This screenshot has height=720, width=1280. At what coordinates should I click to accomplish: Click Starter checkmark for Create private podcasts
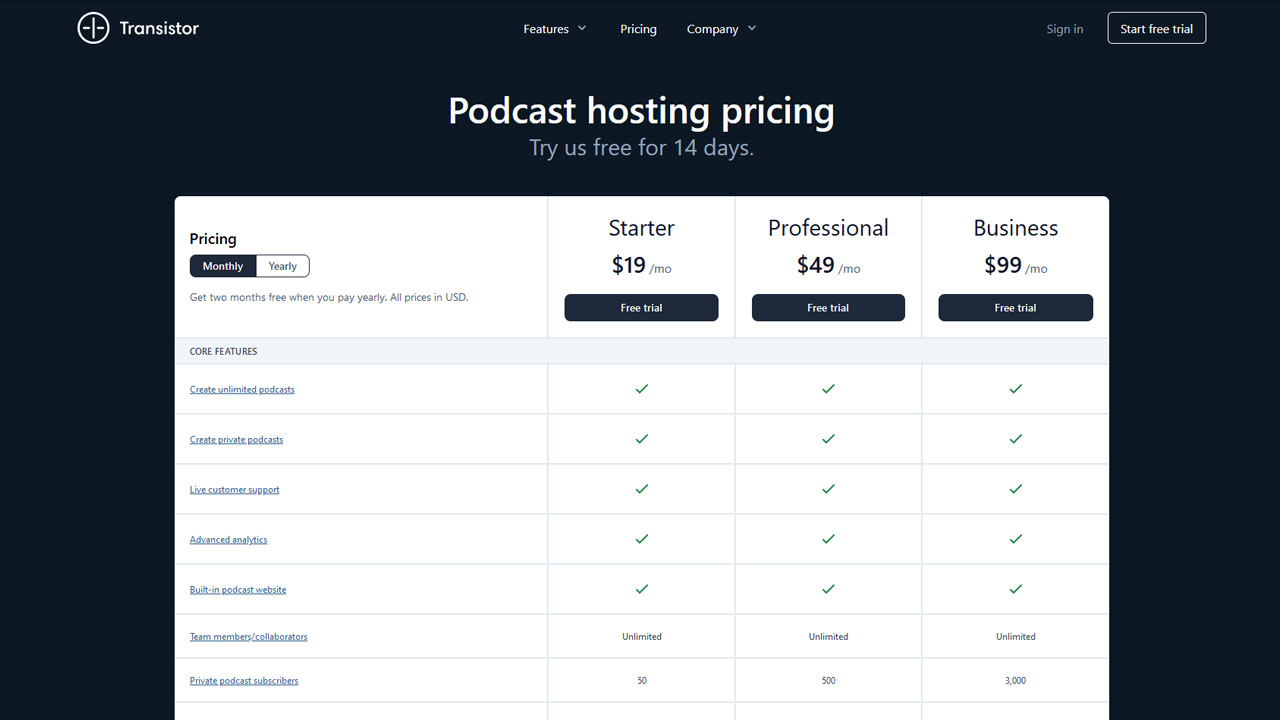(x=642, y=439)
